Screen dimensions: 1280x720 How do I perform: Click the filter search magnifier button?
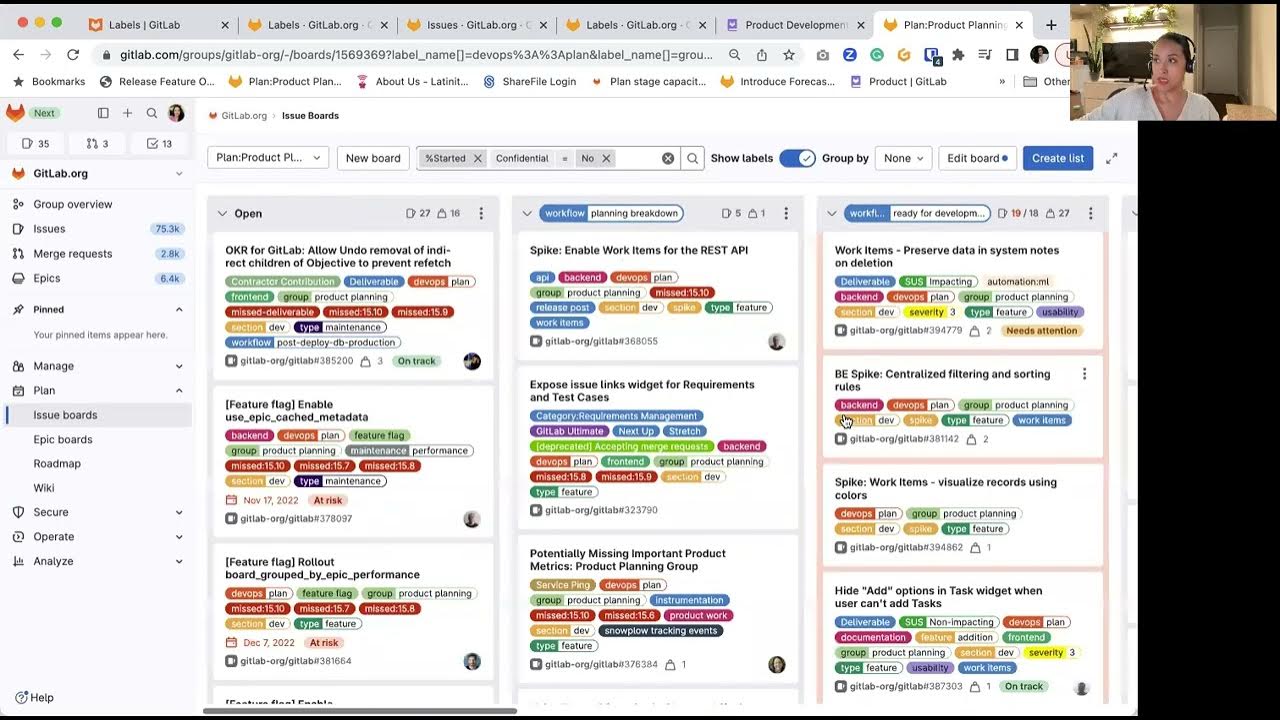692,158
